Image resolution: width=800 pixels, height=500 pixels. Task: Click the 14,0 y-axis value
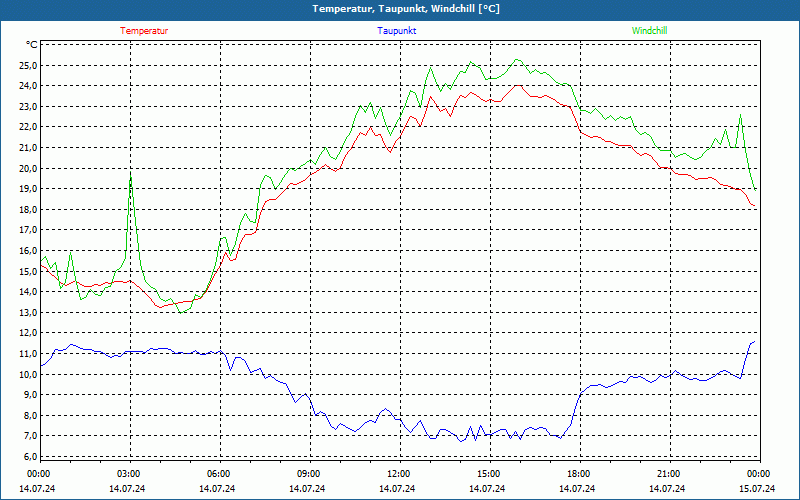click(28, 292)
